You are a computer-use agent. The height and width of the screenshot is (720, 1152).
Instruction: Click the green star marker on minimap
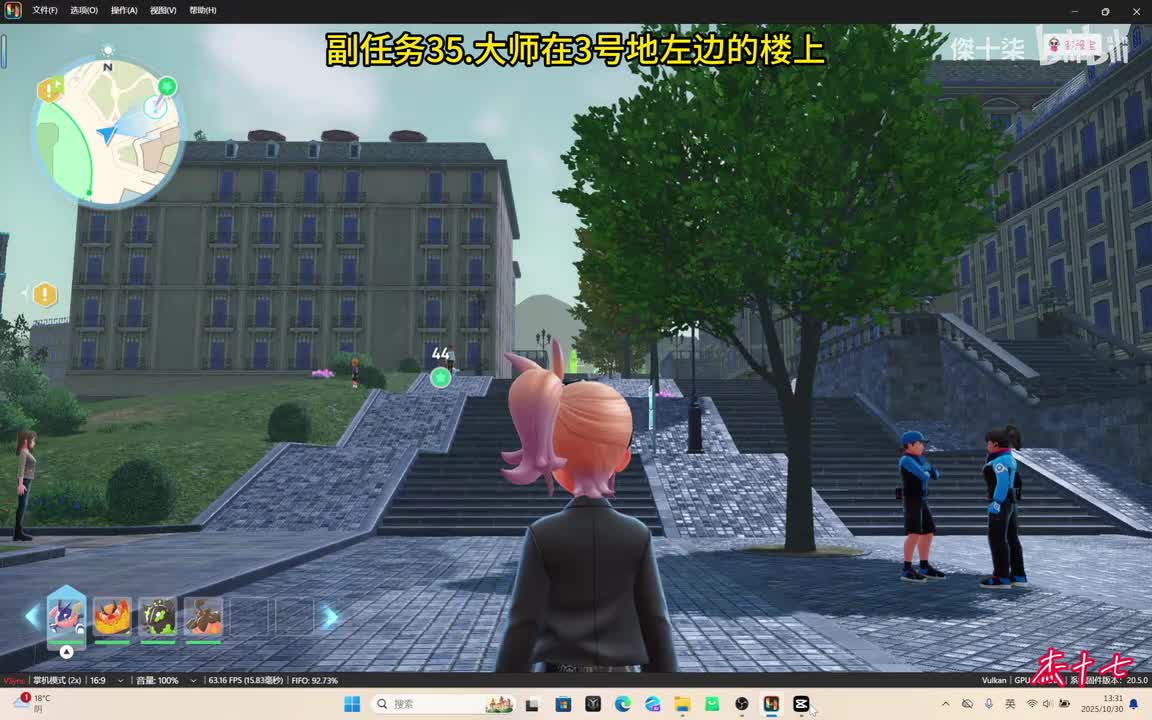(x=168, y=86)
